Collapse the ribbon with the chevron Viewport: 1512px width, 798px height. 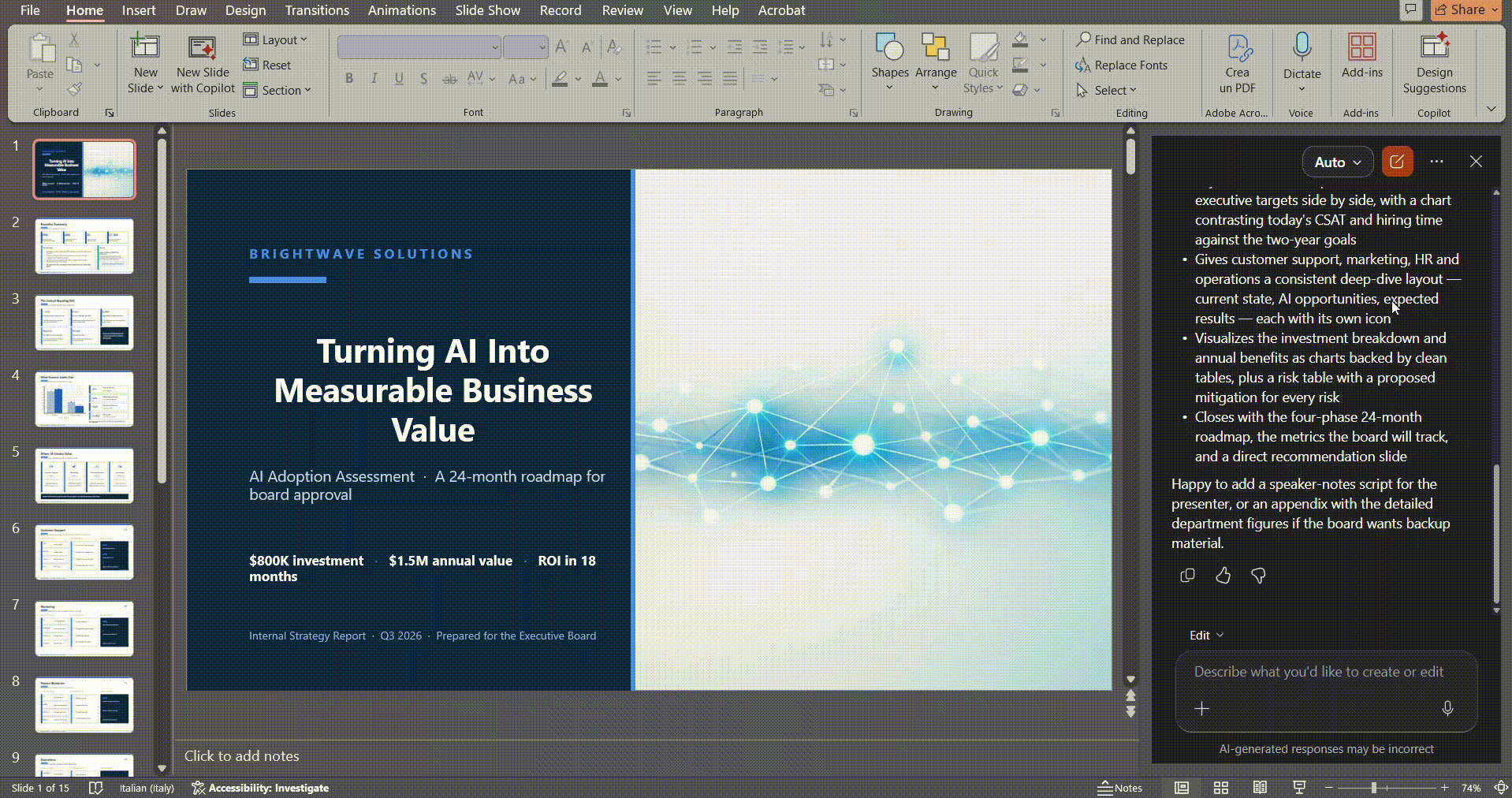[1491, 109]
